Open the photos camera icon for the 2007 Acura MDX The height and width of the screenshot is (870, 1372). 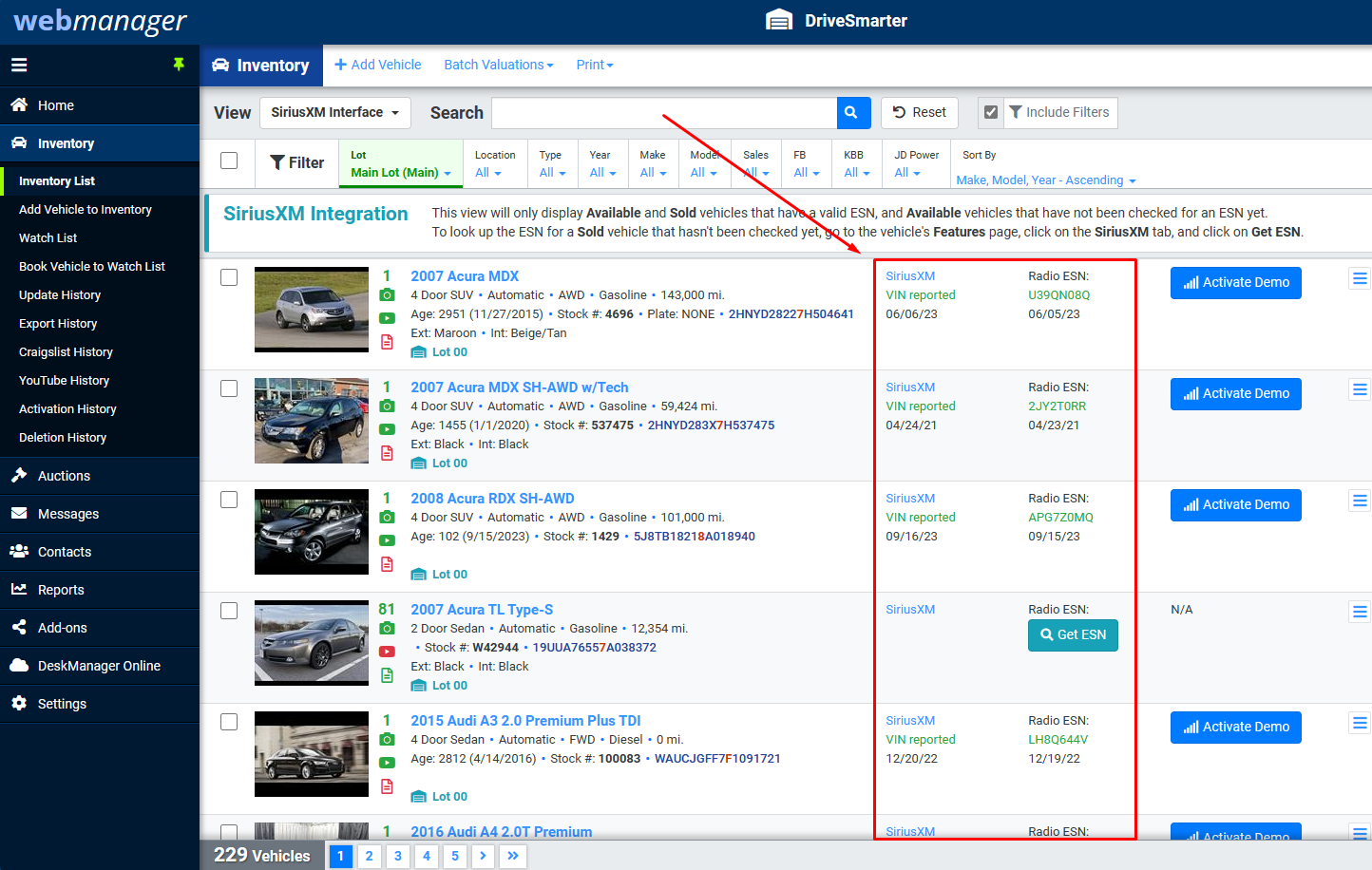point(387,295)
